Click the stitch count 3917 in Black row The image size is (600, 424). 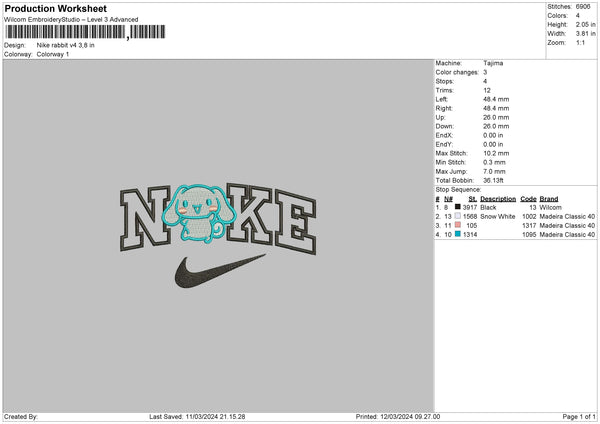point(470,207)
